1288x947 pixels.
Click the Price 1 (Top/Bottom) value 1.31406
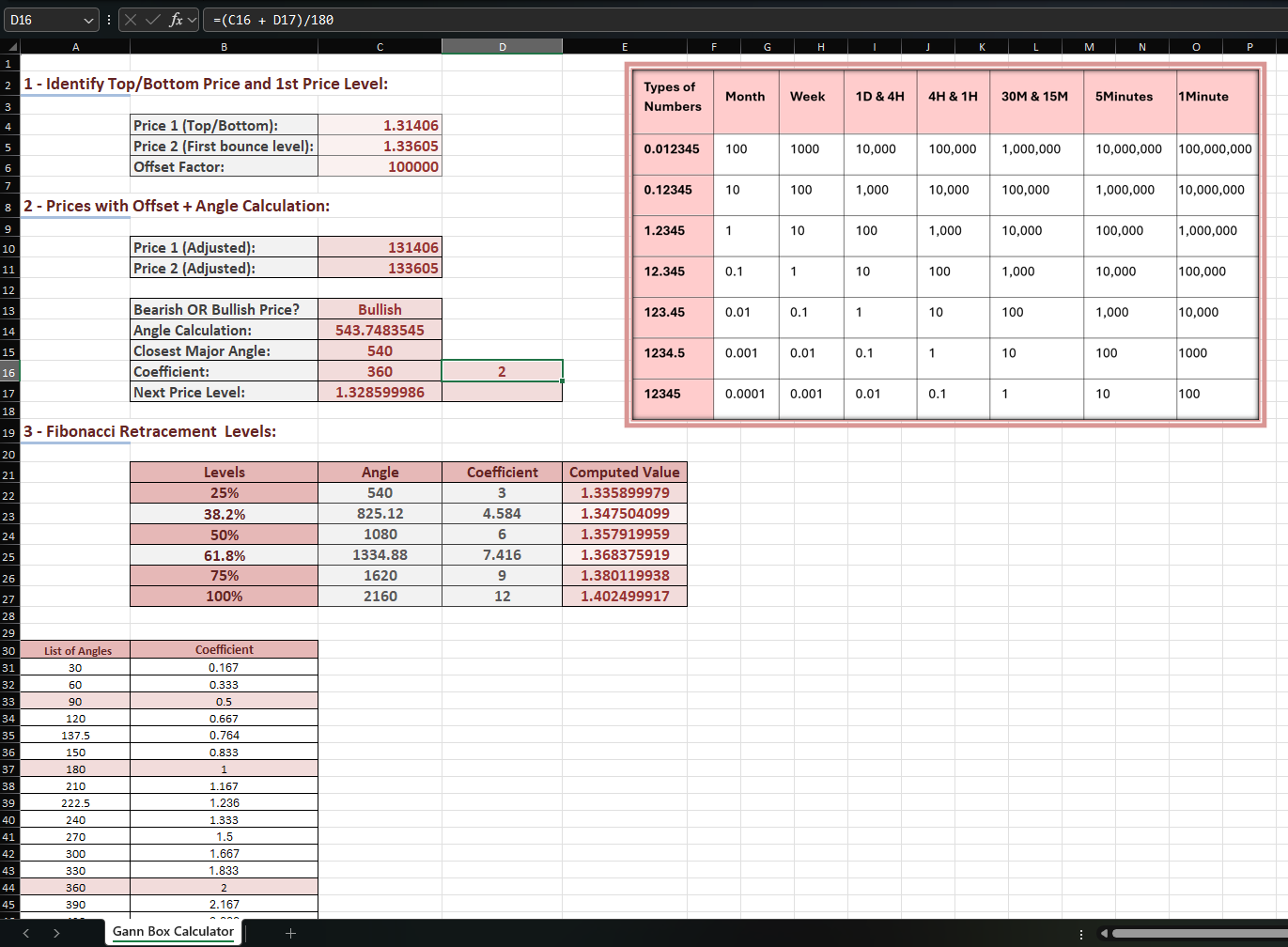380,125
